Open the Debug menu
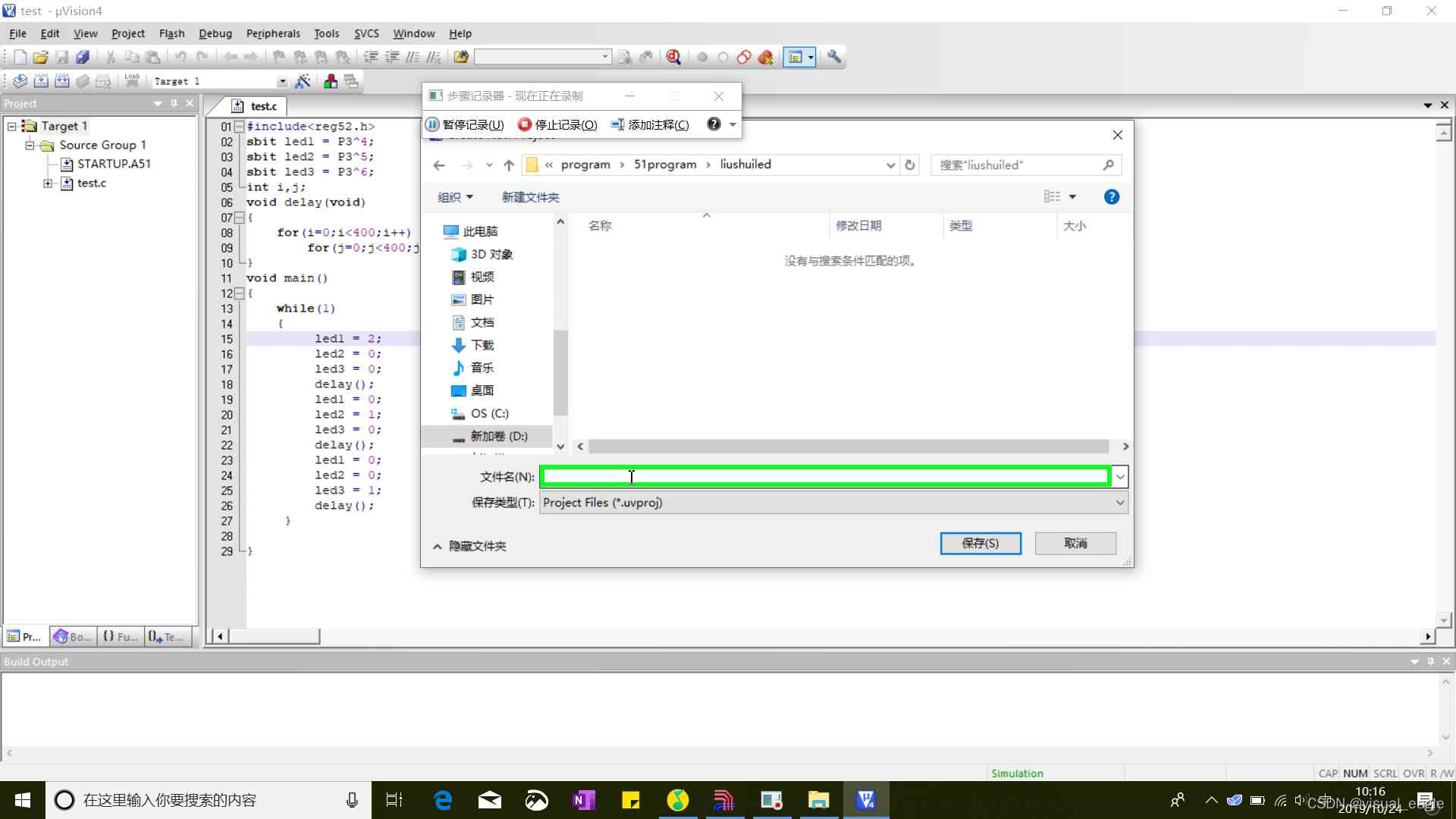Screen dimensions: 1456x819 pos(215,33)
